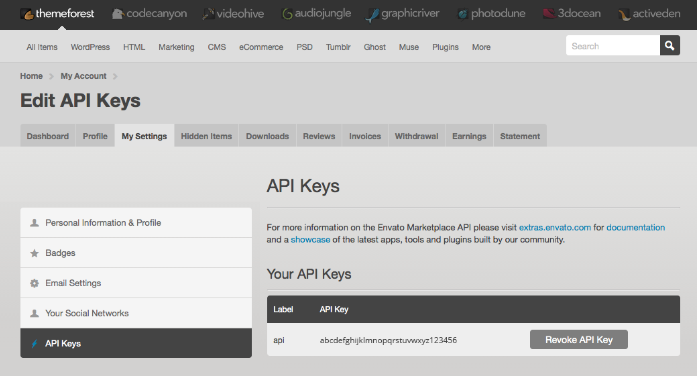Click the Revoke API Key button
The height and width of the screenshot is (376, 697).
(579, 340)
